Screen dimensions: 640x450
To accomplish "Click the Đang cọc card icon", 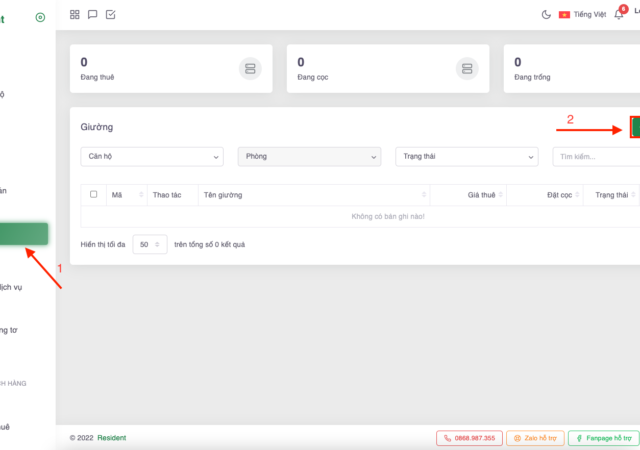I will click(466, 68).
